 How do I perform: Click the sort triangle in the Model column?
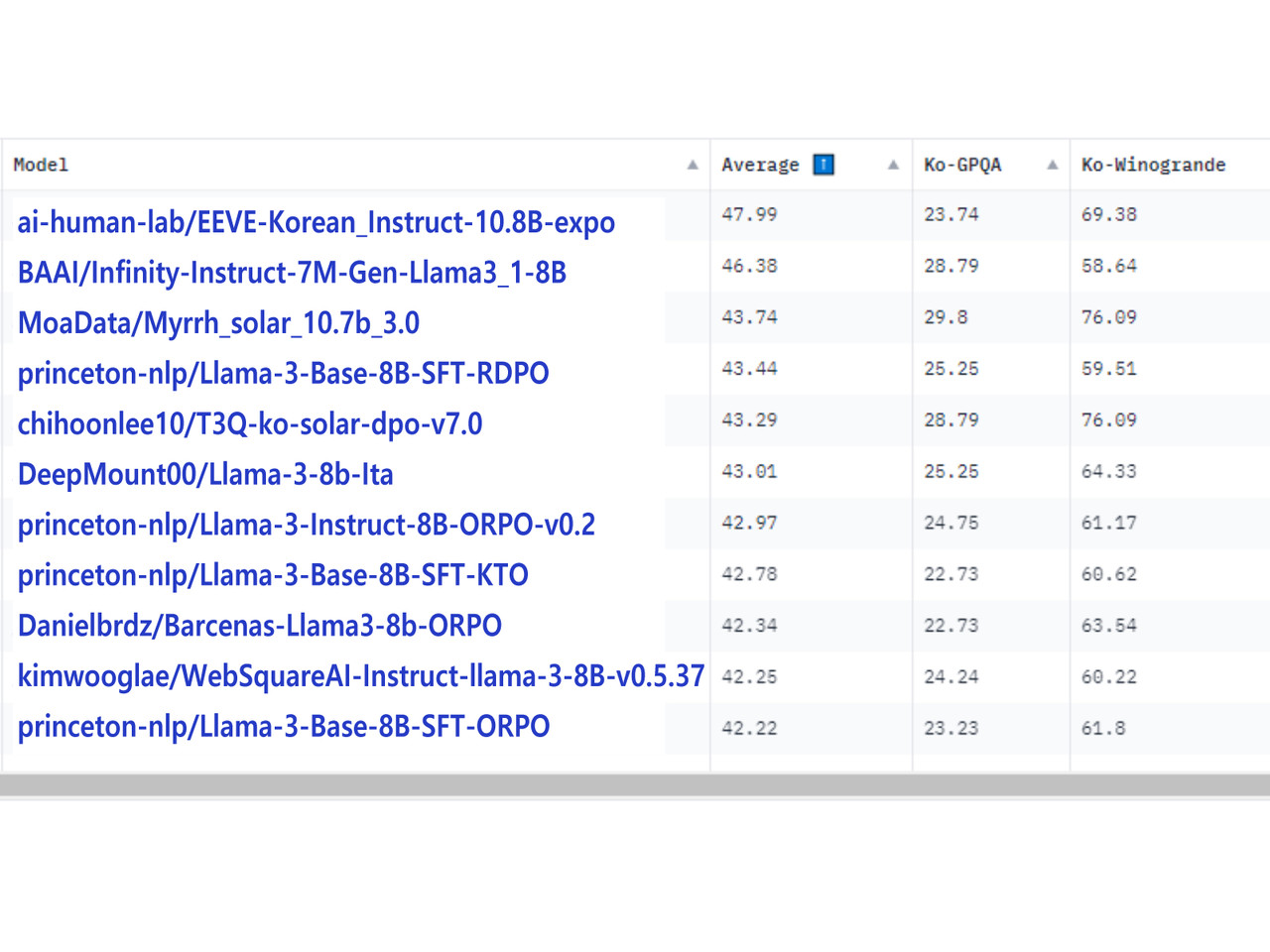pos(693,165)
